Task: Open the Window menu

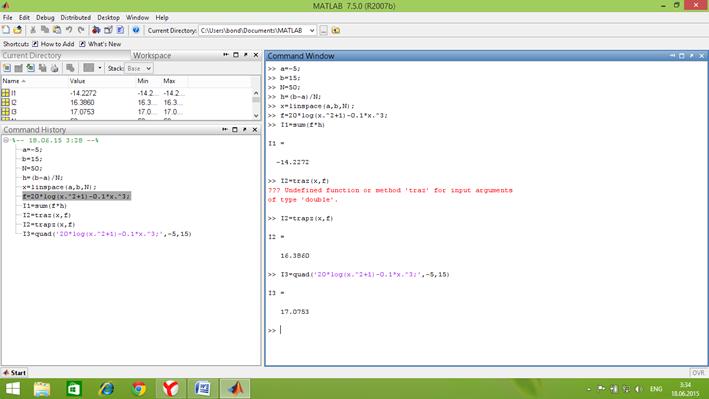Action: [x=137, y=17]
